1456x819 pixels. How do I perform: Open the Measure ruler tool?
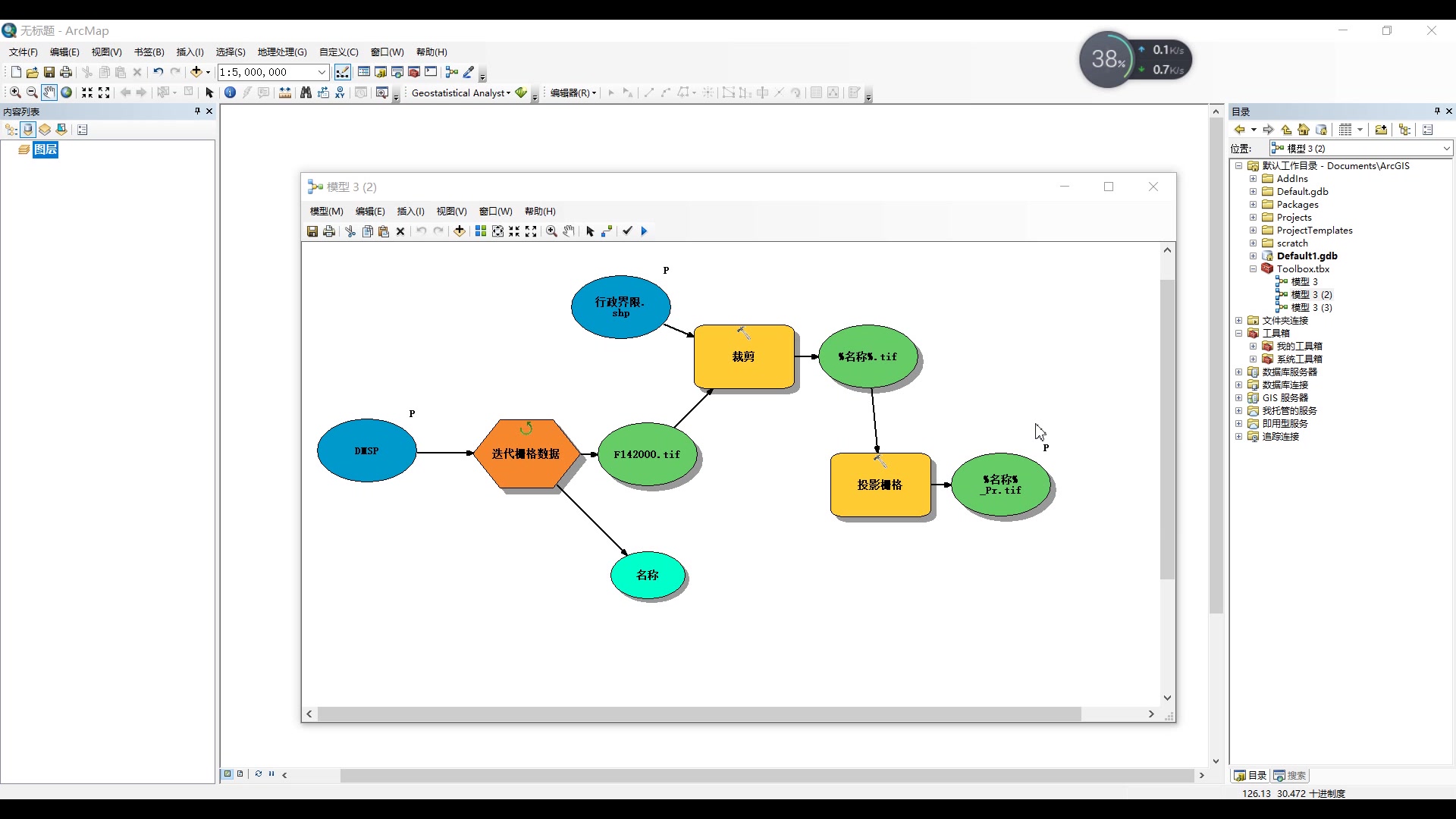[x=284, y=93]
